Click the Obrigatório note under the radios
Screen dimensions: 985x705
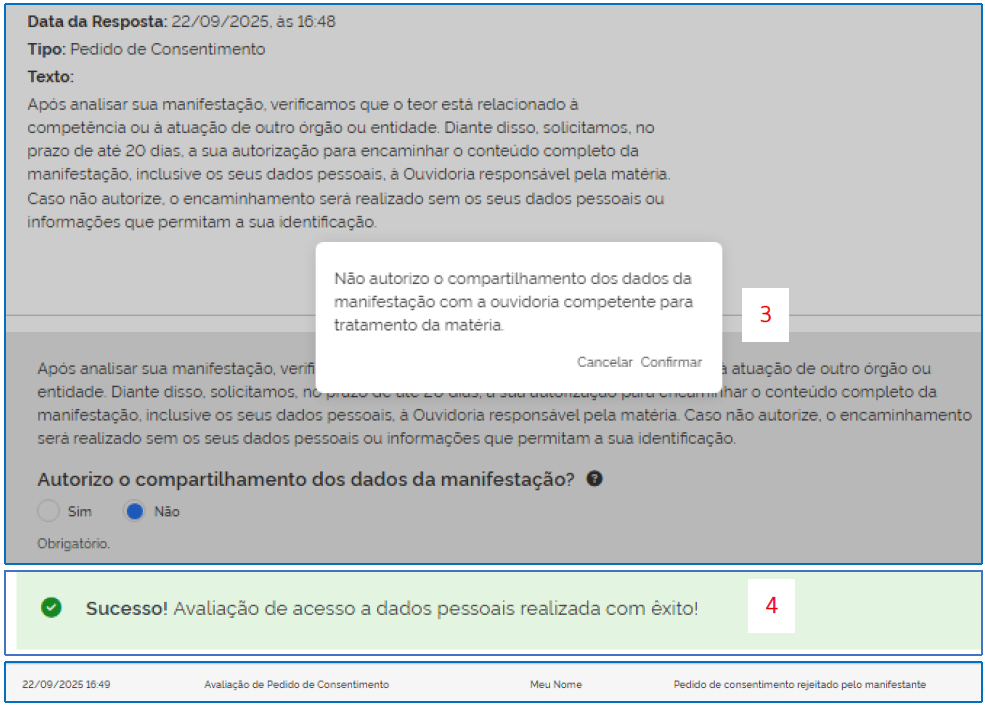pos(73,544)
